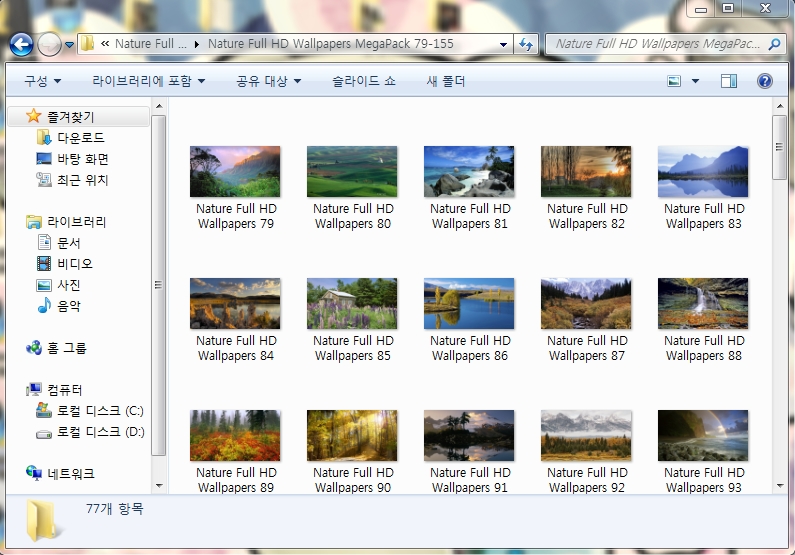The width and height of the screenshot is (795, 555).
Task: Expand address bar history dropdown
Action: (505, 44)
